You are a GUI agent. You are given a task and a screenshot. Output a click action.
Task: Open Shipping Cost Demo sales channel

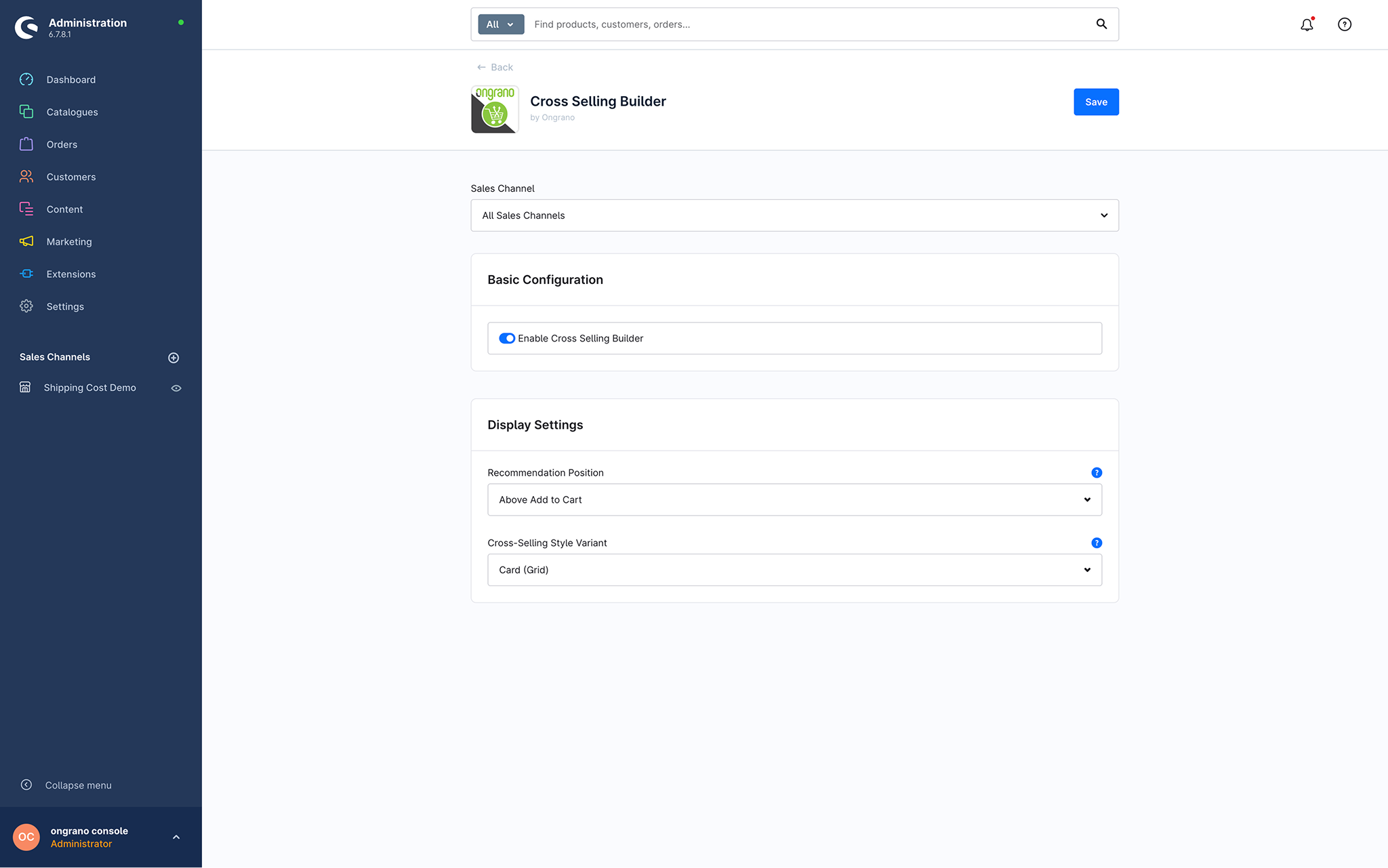pos(90,388)
